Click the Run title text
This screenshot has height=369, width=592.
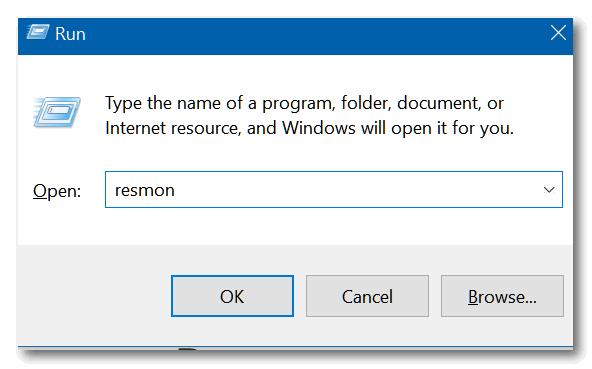(x=70, y=34)
